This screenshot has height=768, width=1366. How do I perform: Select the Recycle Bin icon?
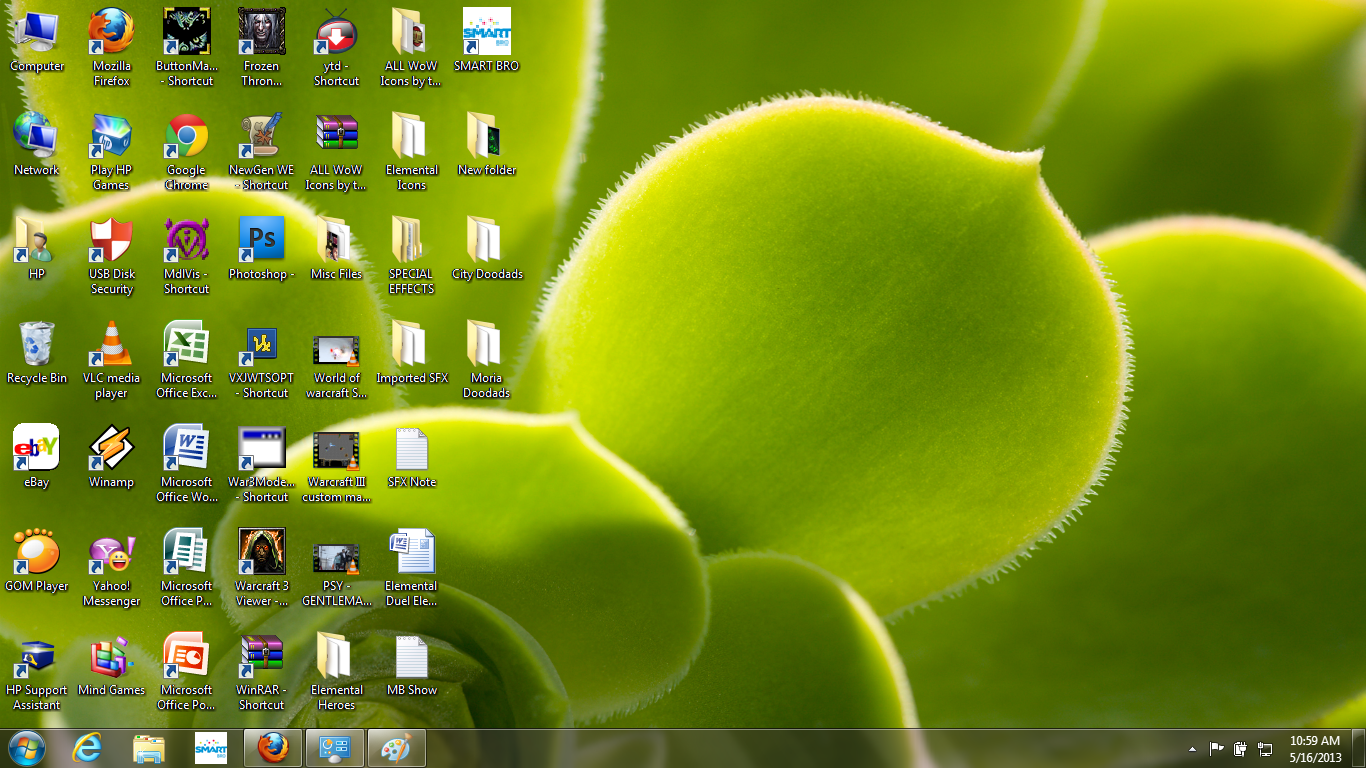(x=37, y=352)
